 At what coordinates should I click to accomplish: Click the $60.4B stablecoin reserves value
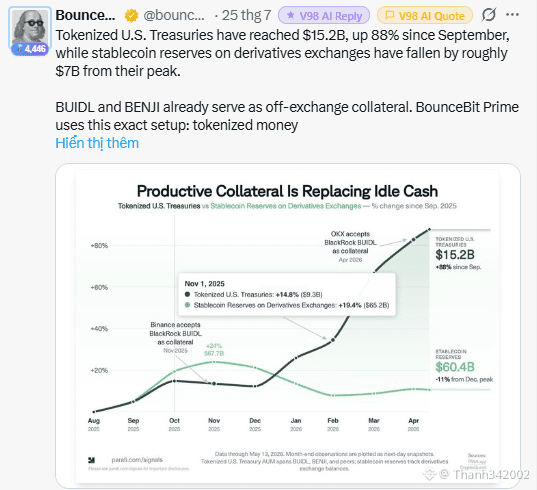455,367
